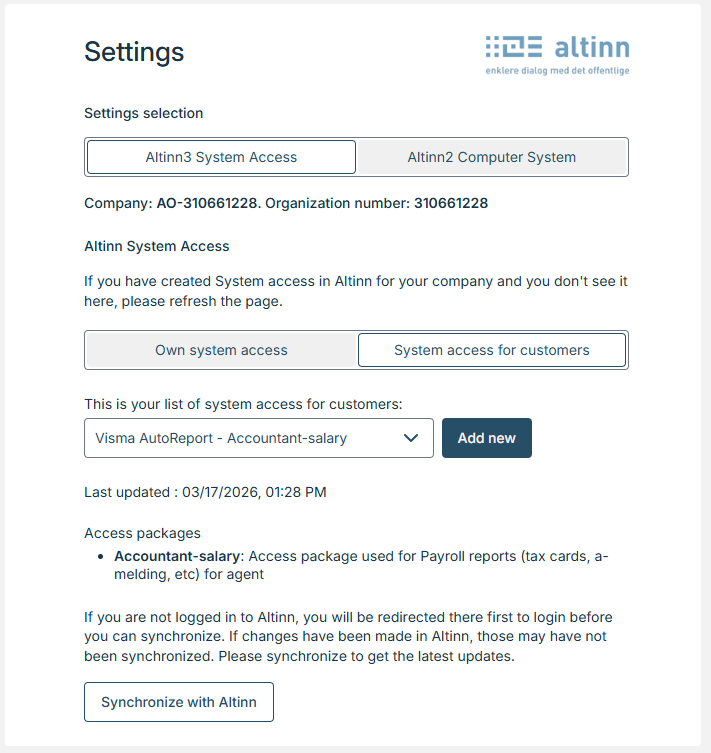711x753 pixels.
Task: Click the altinn wordmark text in the logo
Action: tap(591, 48)
